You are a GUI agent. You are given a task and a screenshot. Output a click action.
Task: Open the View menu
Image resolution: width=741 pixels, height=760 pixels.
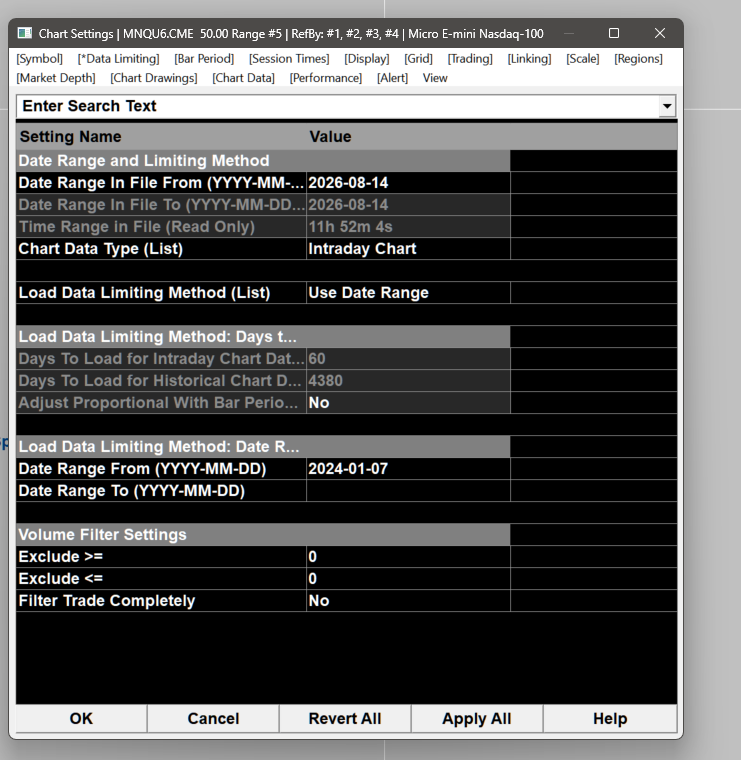[435, 78]
